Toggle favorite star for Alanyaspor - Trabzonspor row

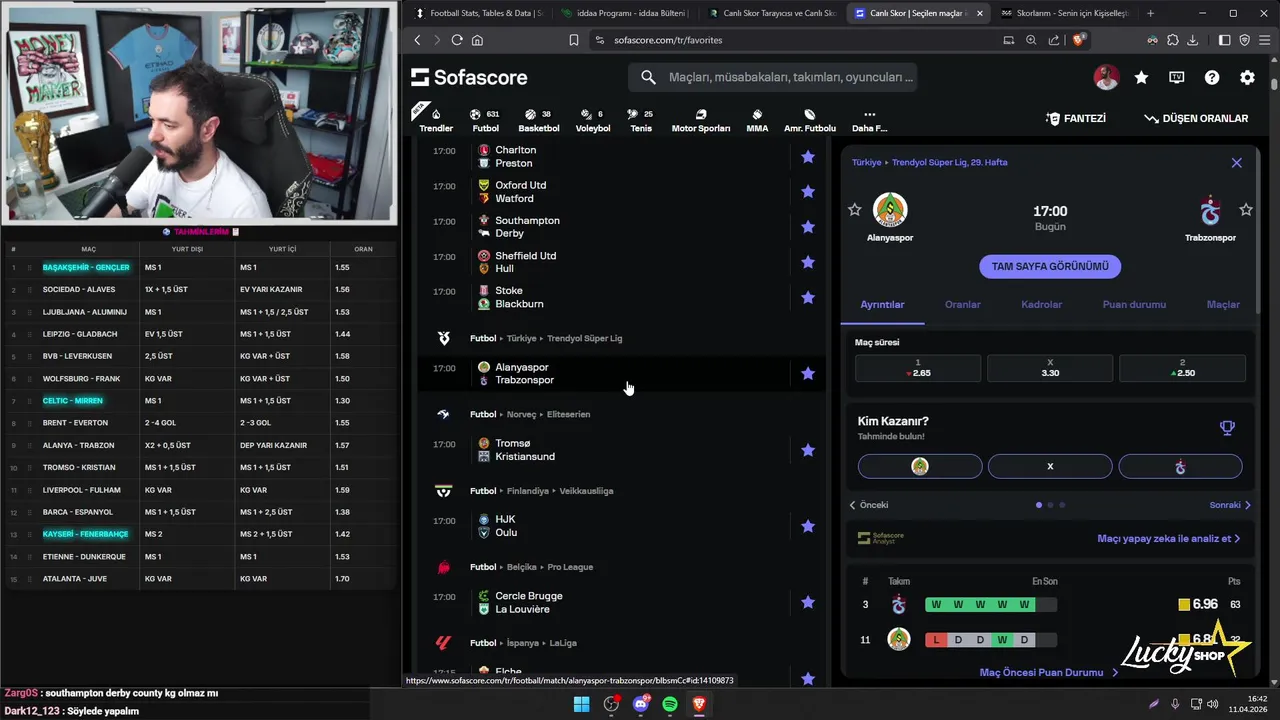tap(808, 373)
